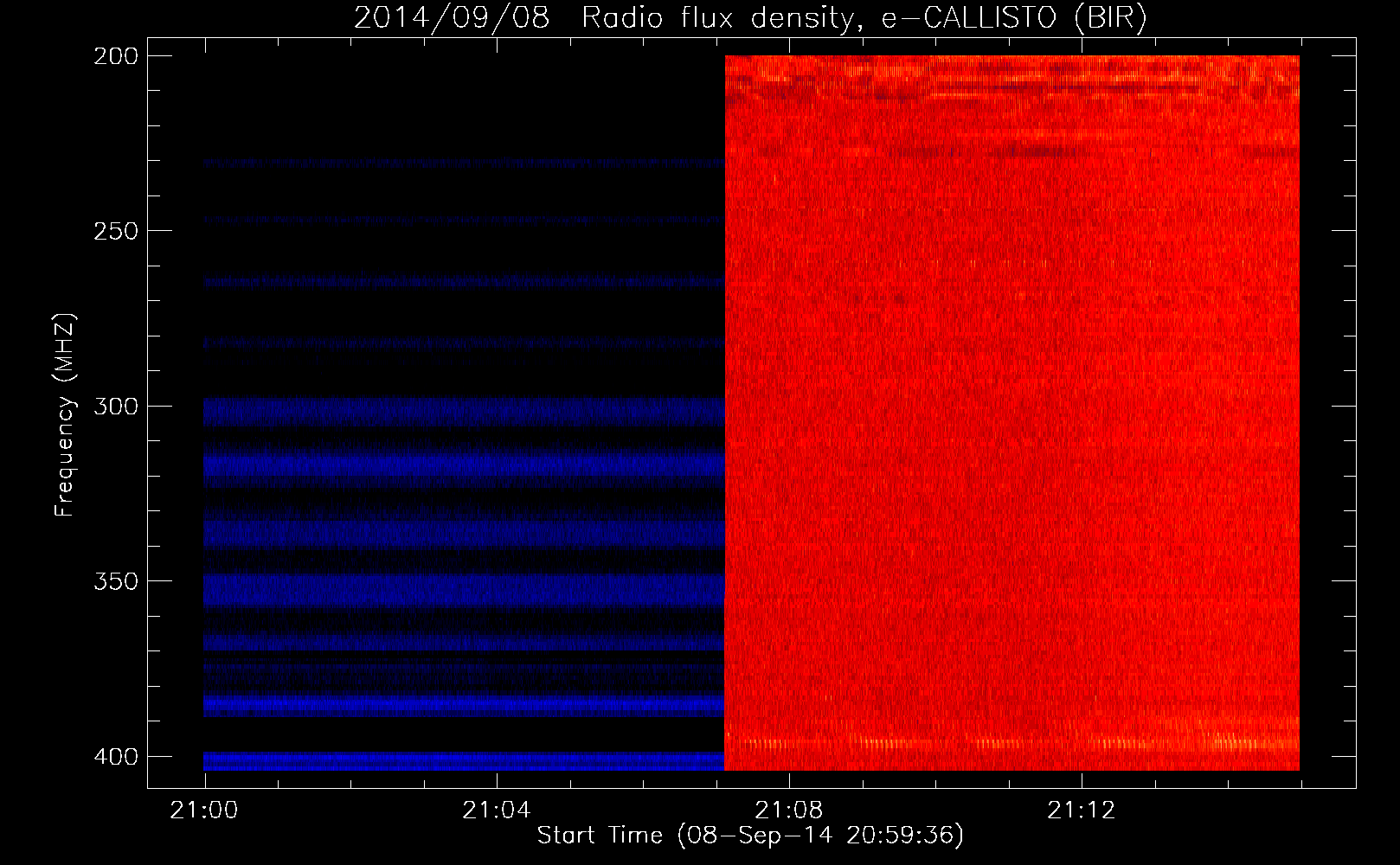Click the 21:04 time tick label
The image size is (1400, 865).
(x=497, y=811)
